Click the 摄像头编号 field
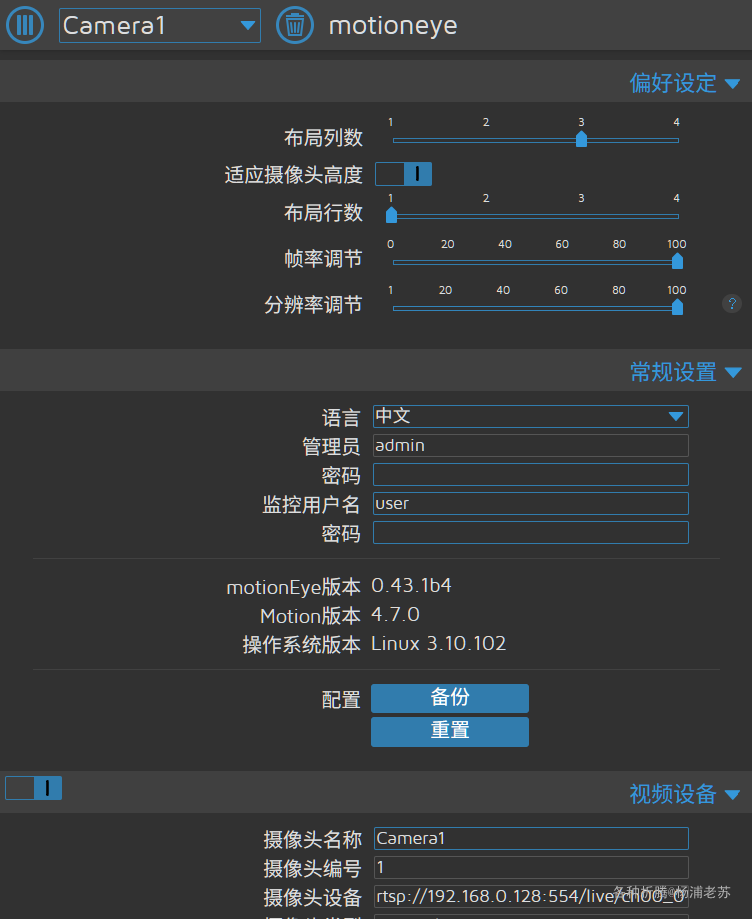The image size is (752, 919). 530,867
